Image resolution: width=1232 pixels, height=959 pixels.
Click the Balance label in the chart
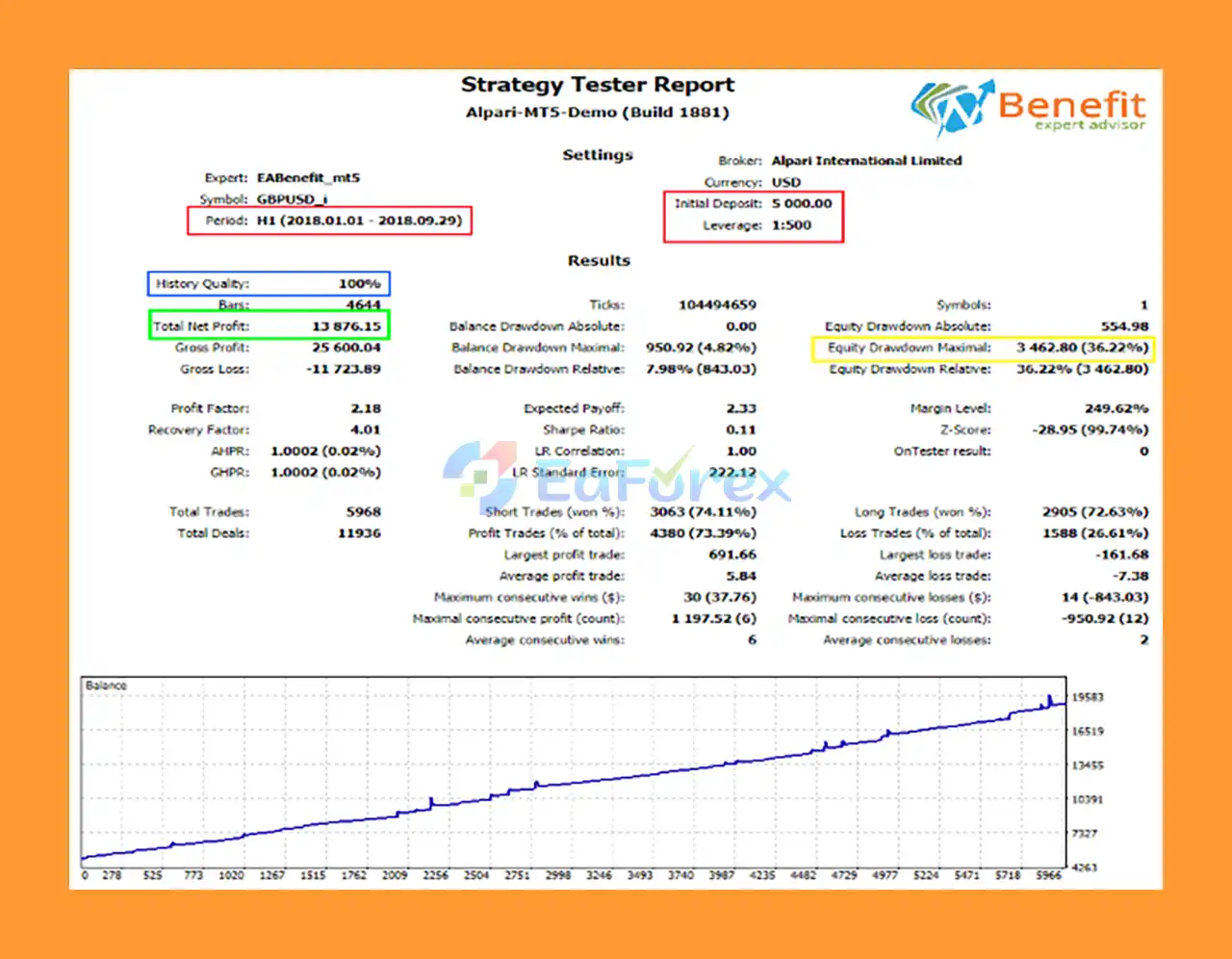tap(106, 686)
